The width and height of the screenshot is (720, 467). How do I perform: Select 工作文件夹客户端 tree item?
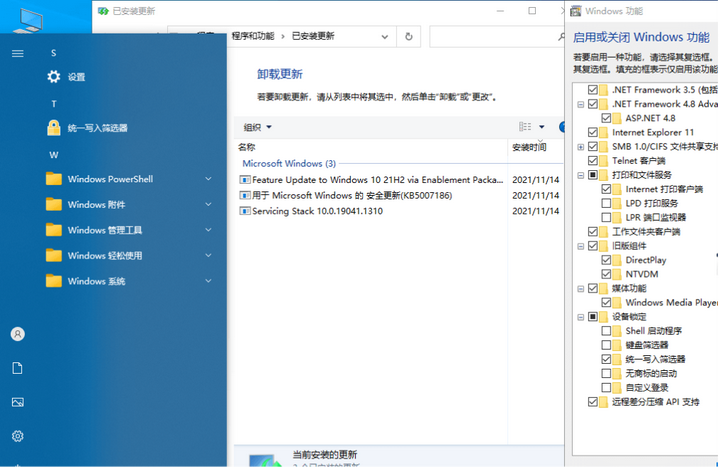pyautogui.click(x=646, y=231)
